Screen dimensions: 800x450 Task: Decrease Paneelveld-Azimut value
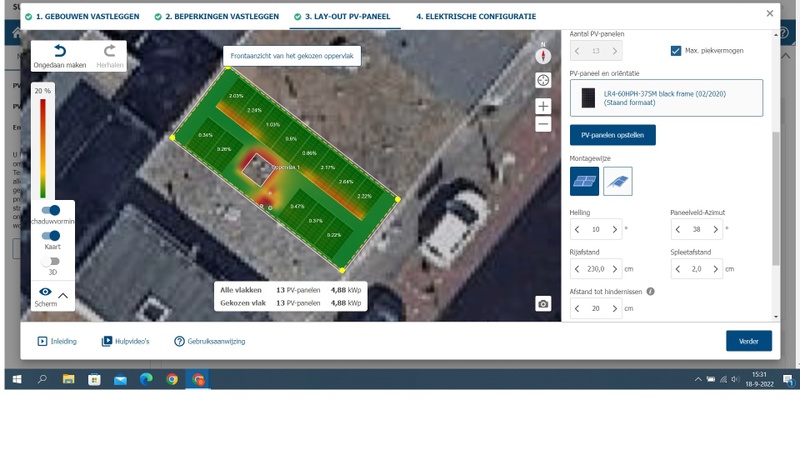point(678,230)
